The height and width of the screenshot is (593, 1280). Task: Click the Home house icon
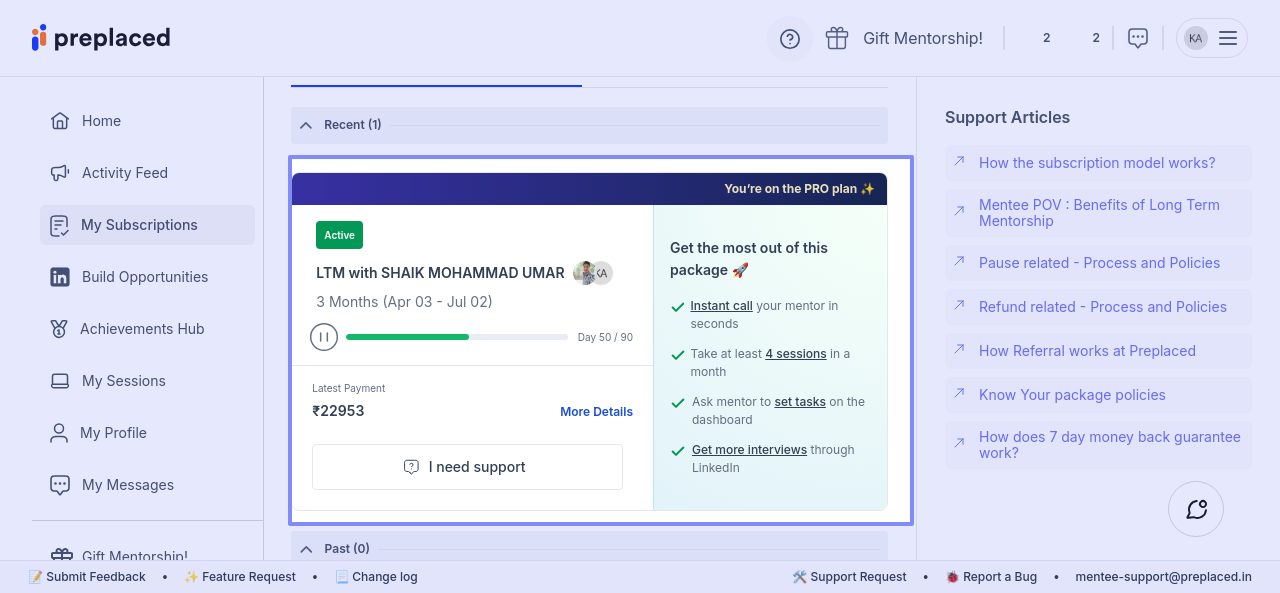coord(60,121)
